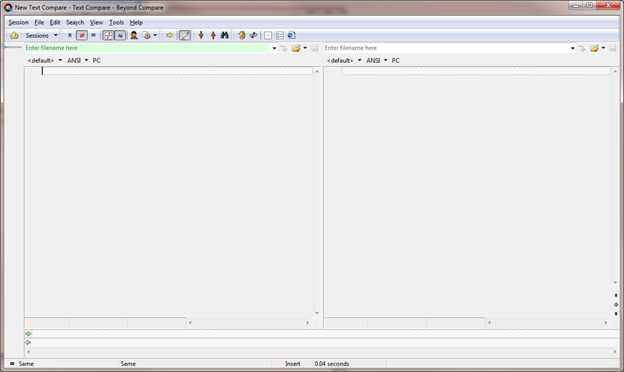This screenshot has height=372, width=624.
Task: Click left pane vertical scrollbar down arrow
Action: [317, 313]
